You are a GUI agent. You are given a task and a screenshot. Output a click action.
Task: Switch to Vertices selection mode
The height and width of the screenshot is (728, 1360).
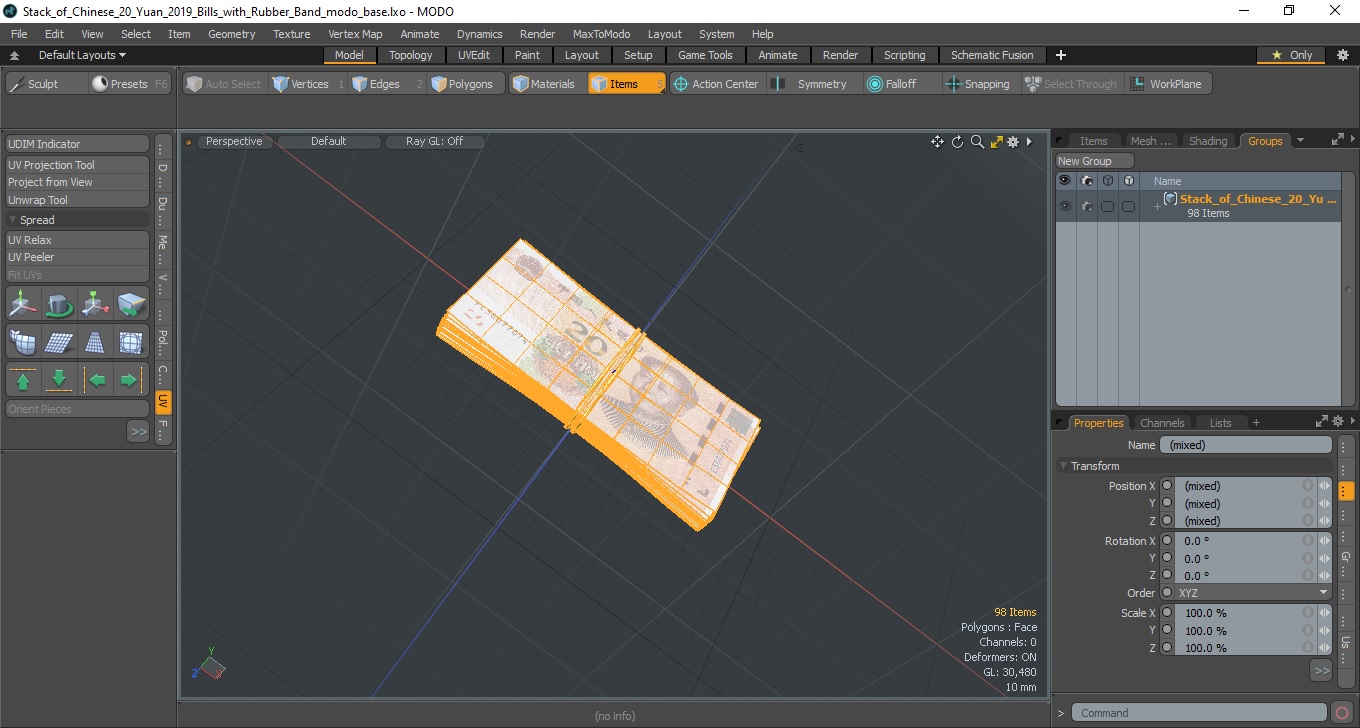[x=308, y=84]
